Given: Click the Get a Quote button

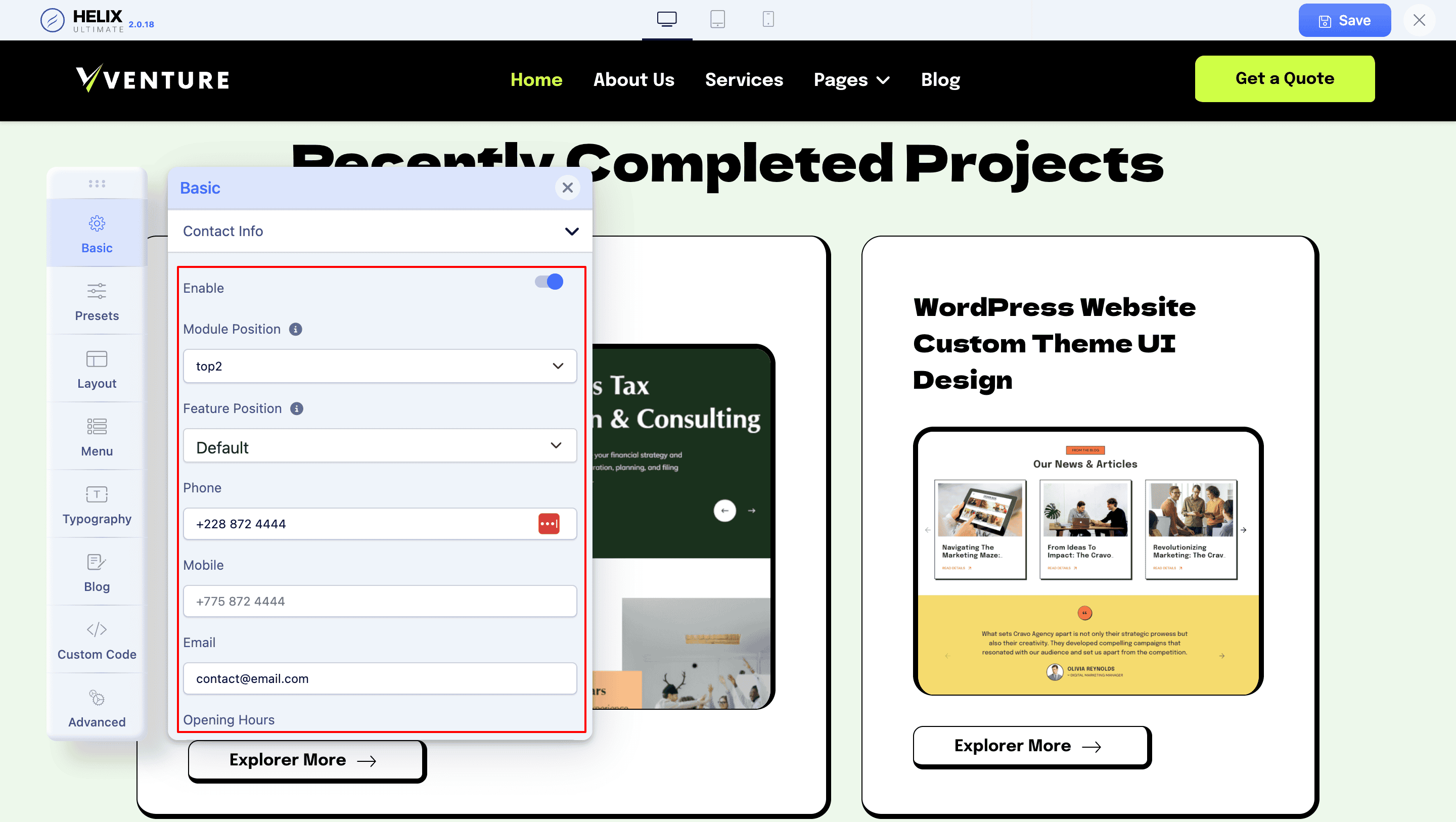Looking at the screenshot, I should (x=1284, y=78).
